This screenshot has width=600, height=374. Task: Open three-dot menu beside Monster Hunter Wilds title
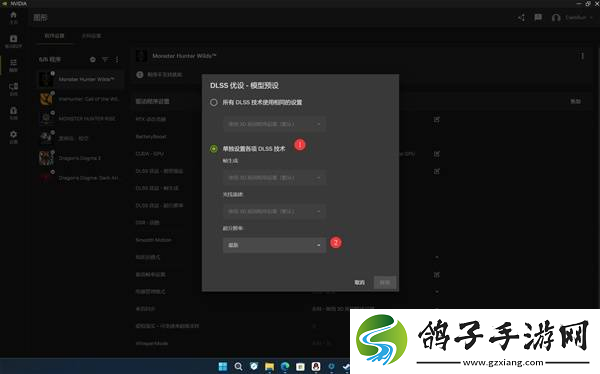pyautogui.click(x=582, y=56)
